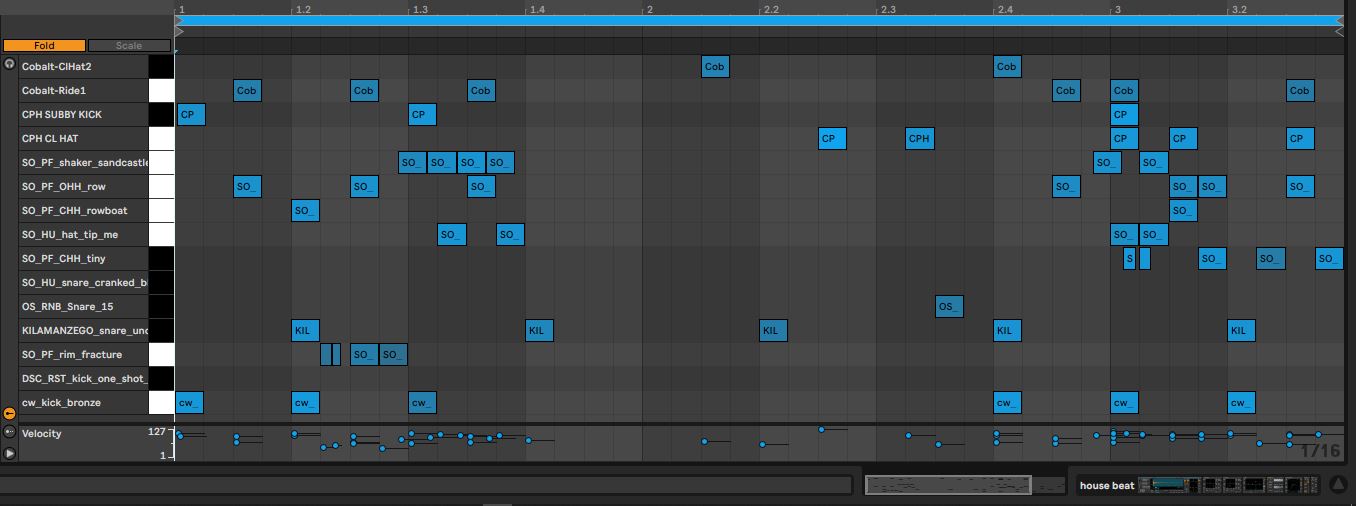Click the round icon left of Velocity
The height and width of the screenshot is (506, 1356).
click(10, 433)
